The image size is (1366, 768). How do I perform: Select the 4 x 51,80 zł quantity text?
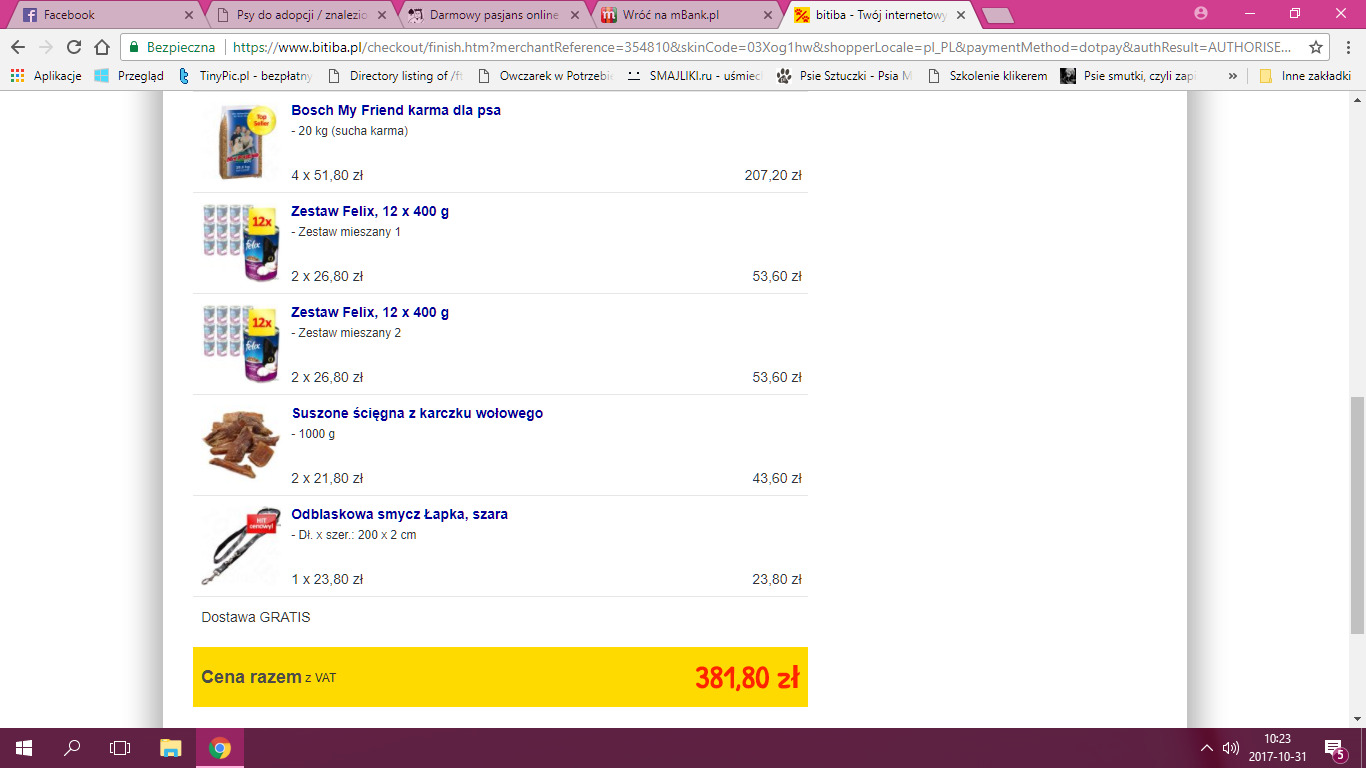(x=327, y=175)
